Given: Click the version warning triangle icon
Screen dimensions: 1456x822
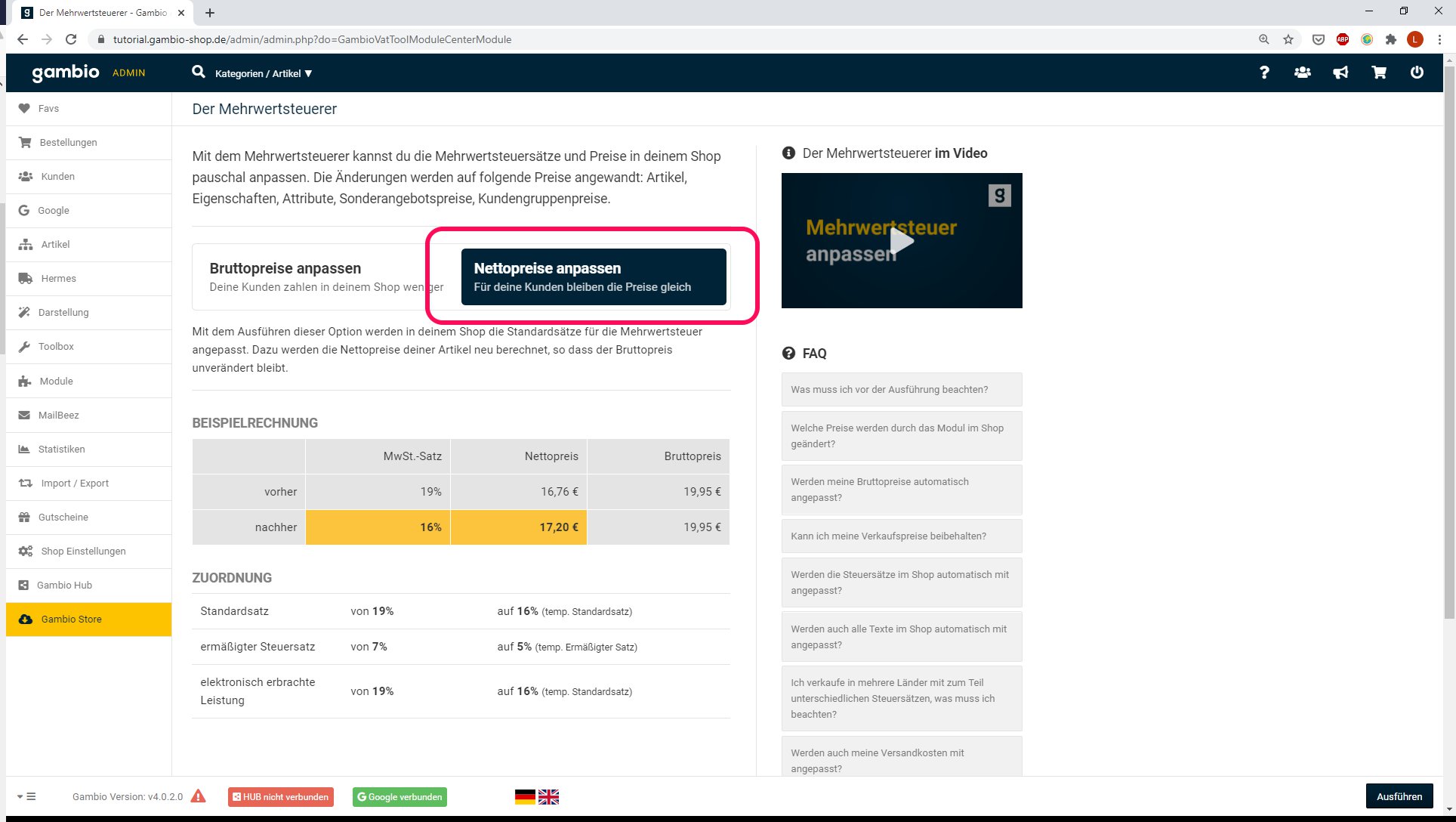Looking at the screenshot, I should click(x=199, y=796).
